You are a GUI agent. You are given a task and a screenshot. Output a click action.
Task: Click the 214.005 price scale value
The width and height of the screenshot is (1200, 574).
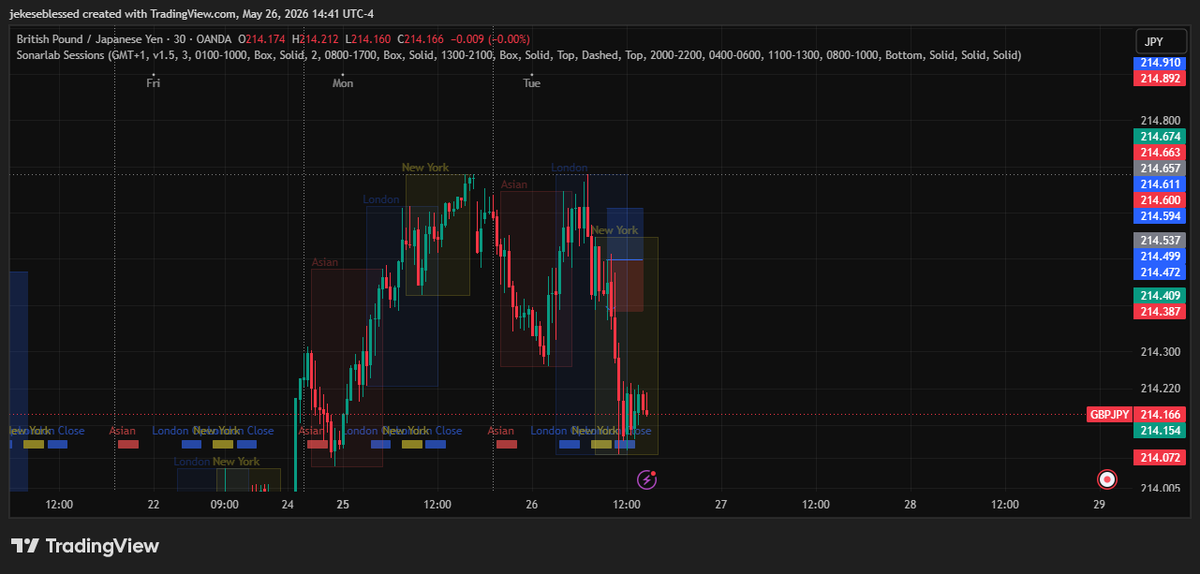point(1160,487)
